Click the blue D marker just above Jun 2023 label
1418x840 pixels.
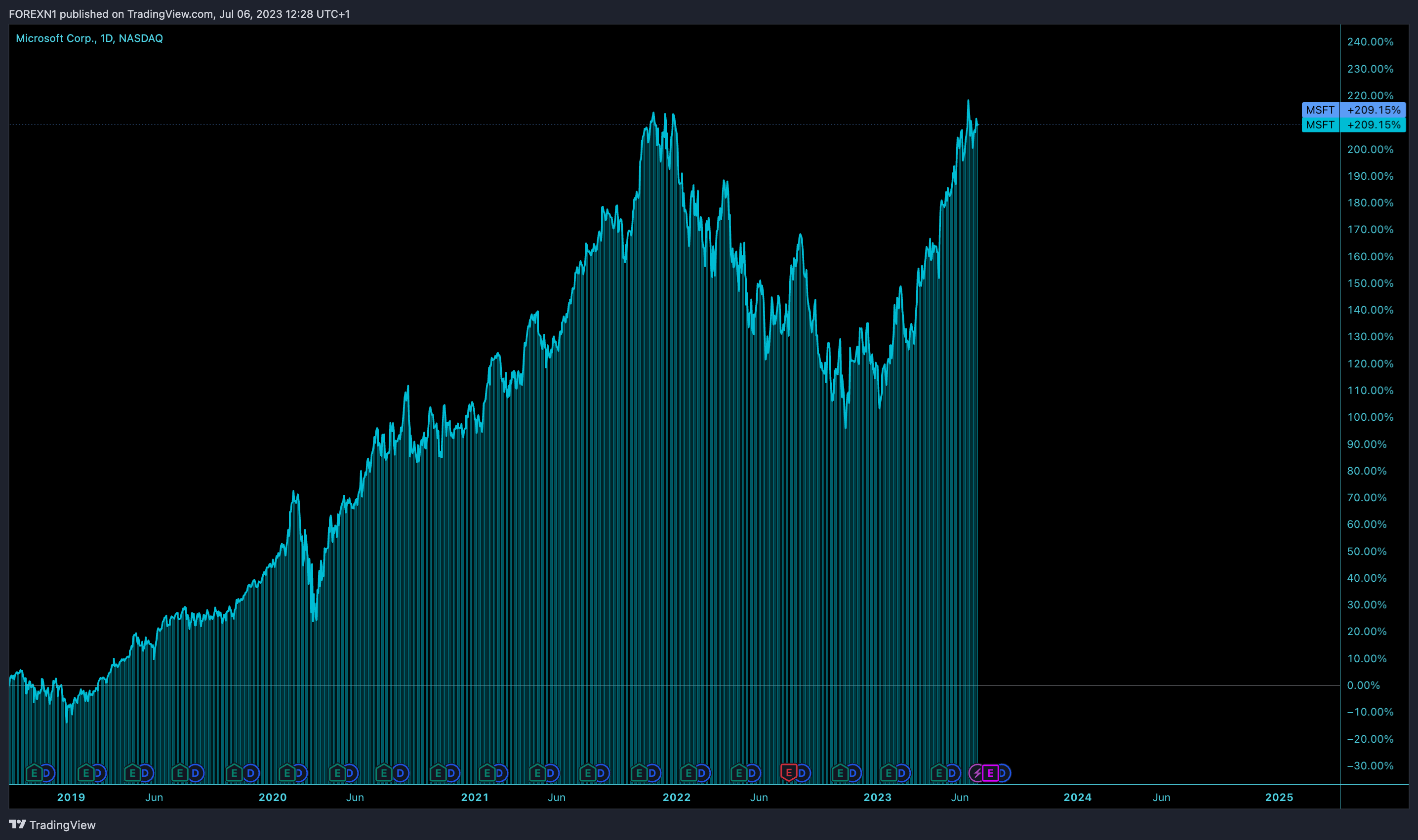[x=953, y=773]
